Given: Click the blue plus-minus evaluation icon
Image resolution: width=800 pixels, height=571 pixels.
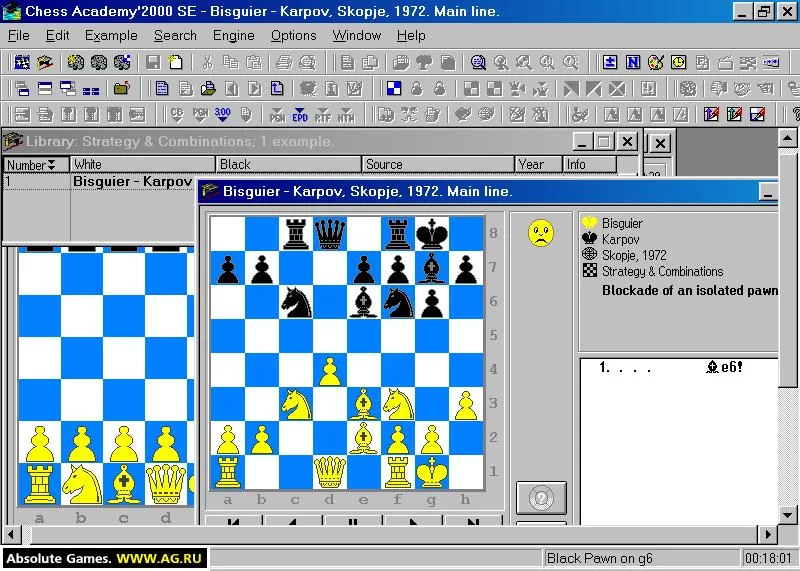Looking at the screenshot, I should [610, 62].
